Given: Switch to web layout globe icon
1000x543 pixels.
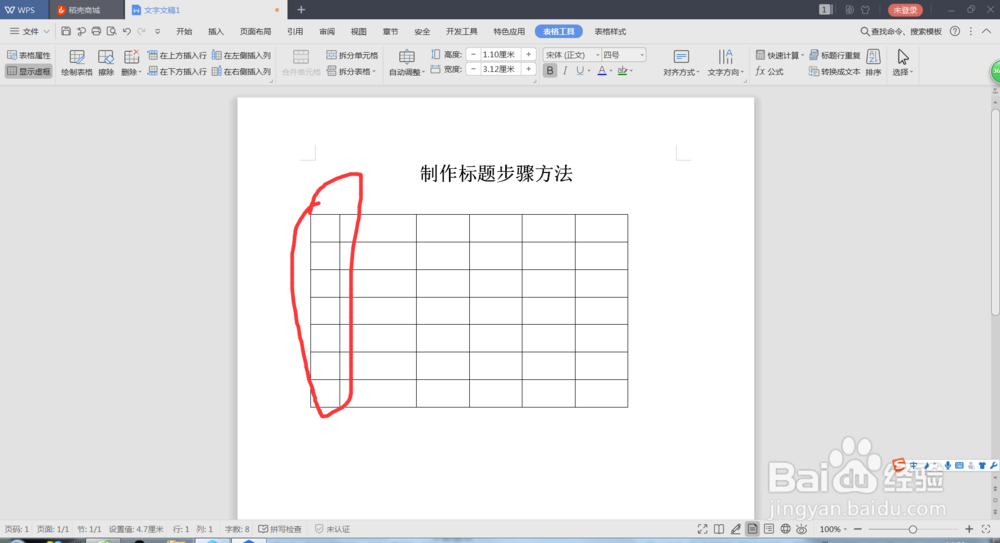Looking at the screenshot, I should pos(786,529).
